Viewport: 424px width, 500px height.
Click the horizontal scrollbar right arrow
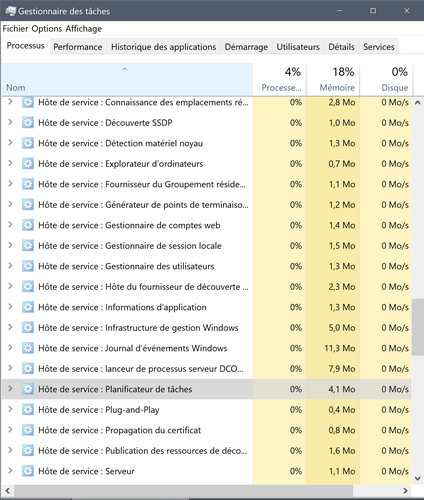click(x=405, y=491)
